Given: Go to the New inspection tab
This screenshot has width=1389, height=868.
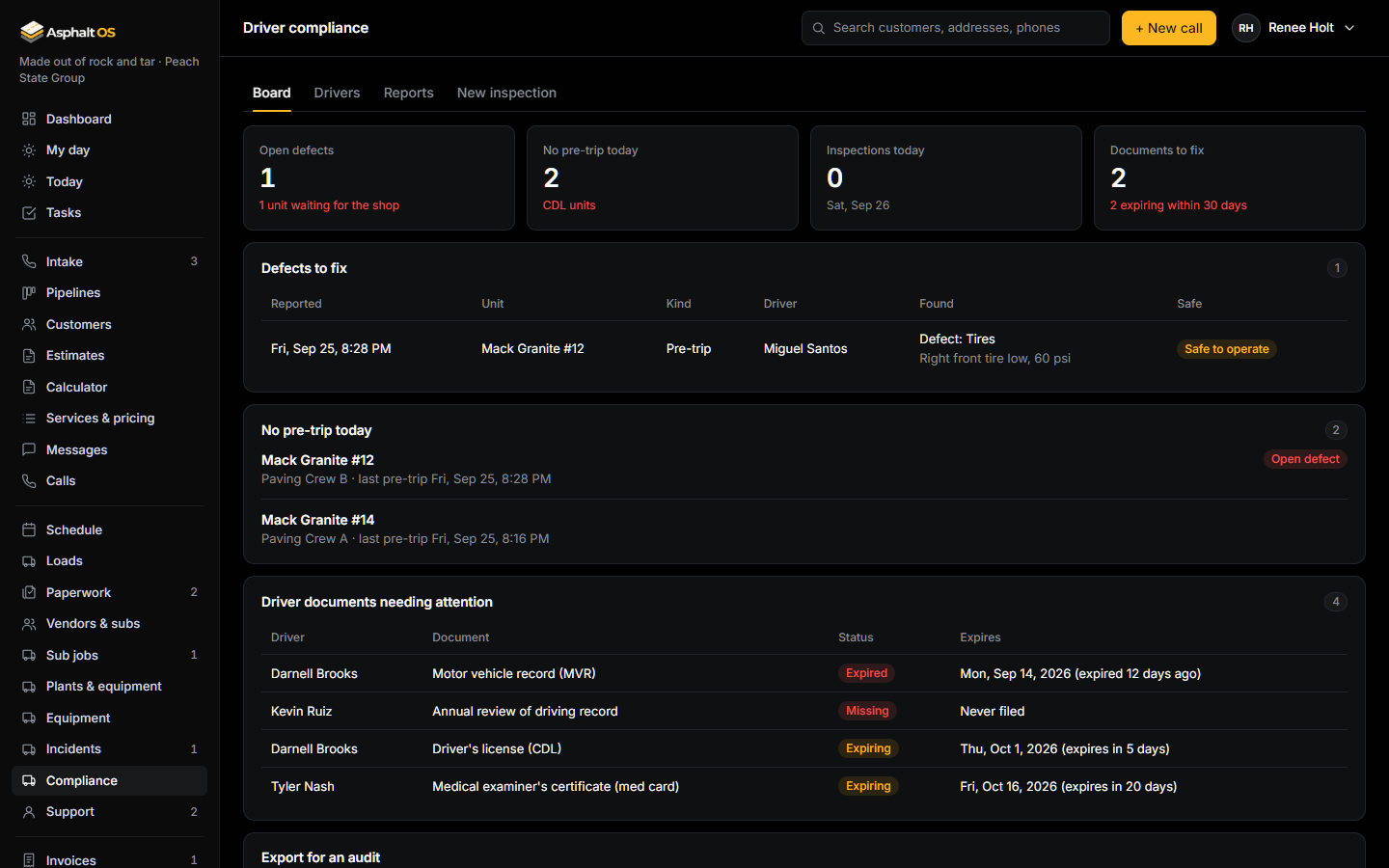Looking at the screenshot, I should tap(506, 93).
